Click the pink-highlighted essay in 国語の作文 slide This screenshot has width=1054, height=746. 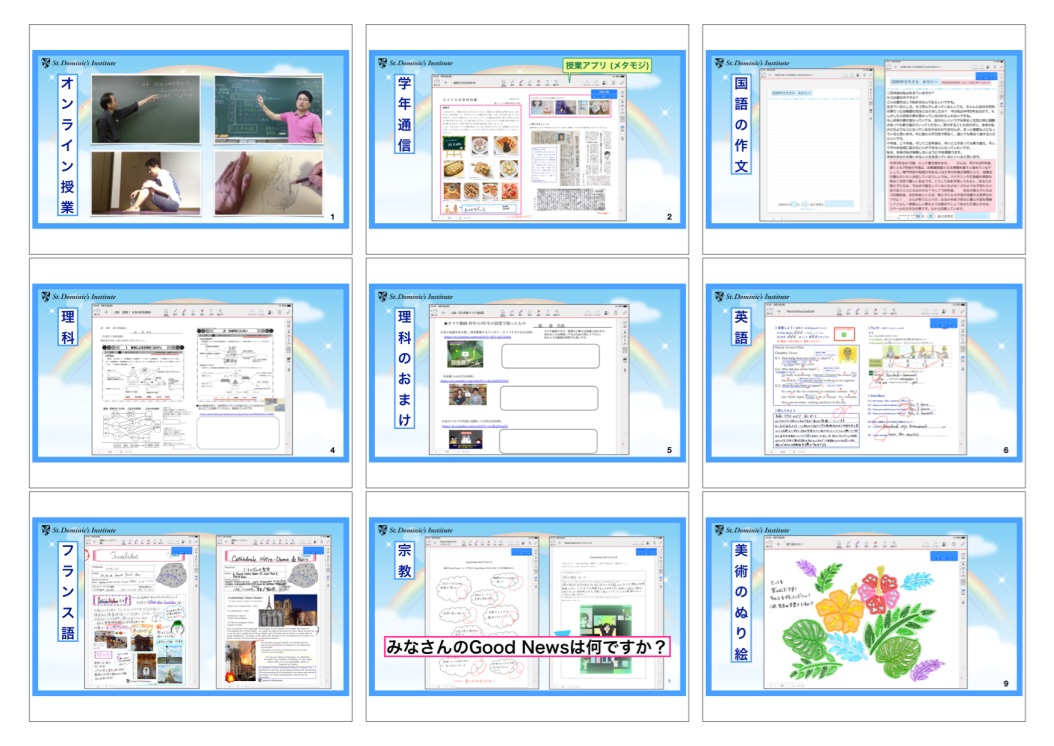(x=942, y=184)
